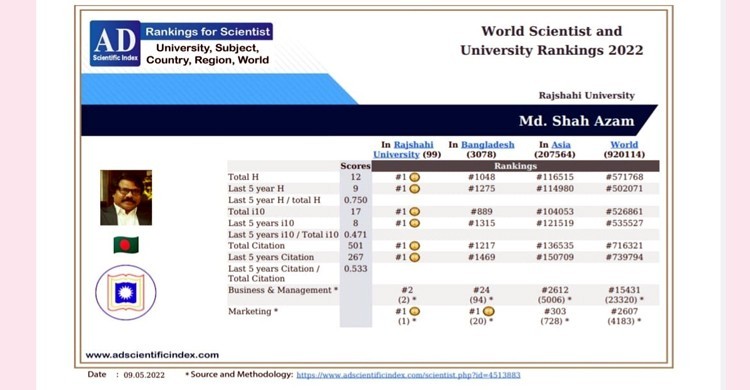Screen dimensions: 750x390
Task: Click the gold medal in Total i10 row
Action: click(x=415, y=212)
